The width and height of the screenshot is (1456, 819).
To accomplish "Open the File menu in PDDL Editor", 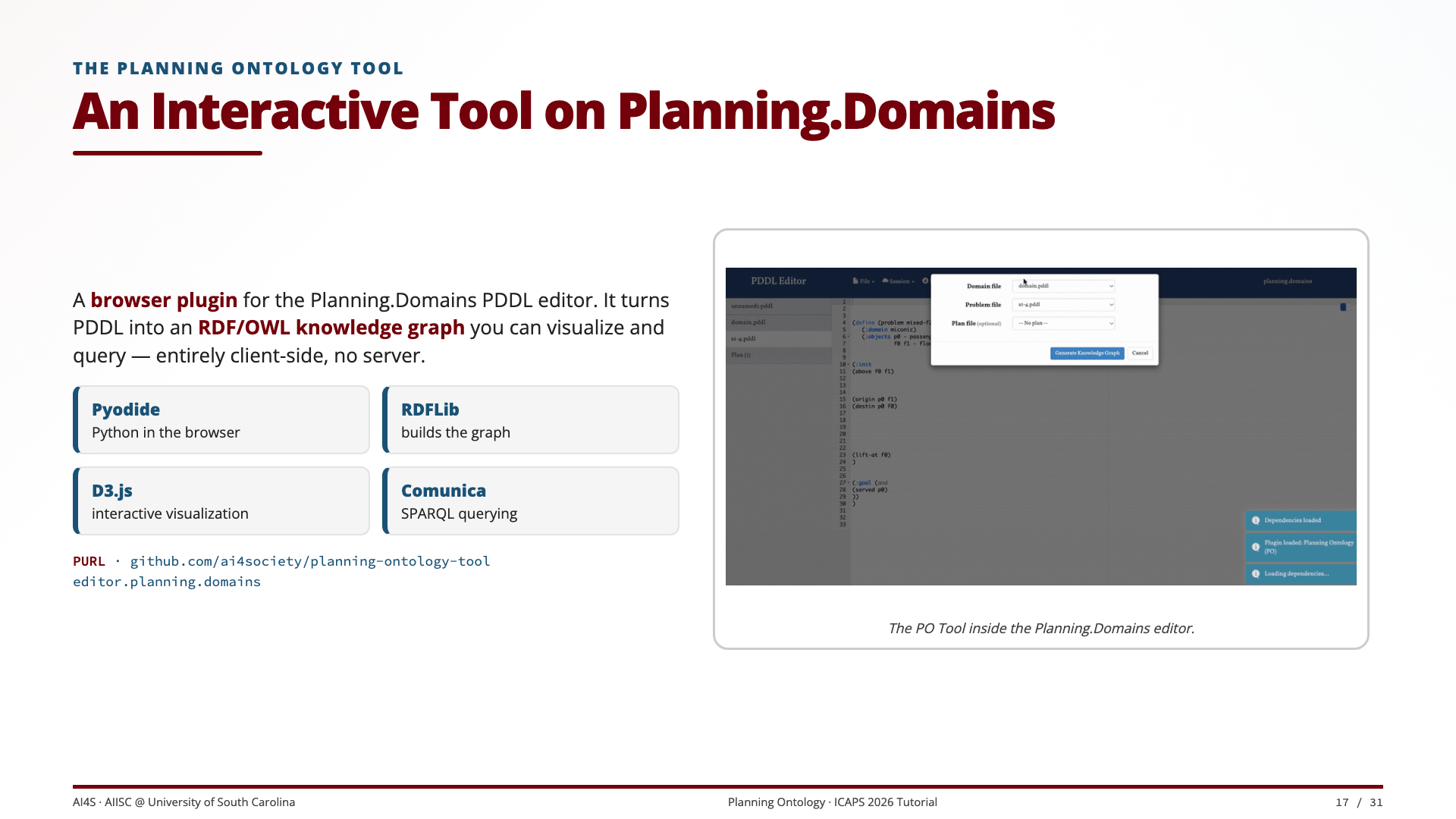I will point(864,281).
